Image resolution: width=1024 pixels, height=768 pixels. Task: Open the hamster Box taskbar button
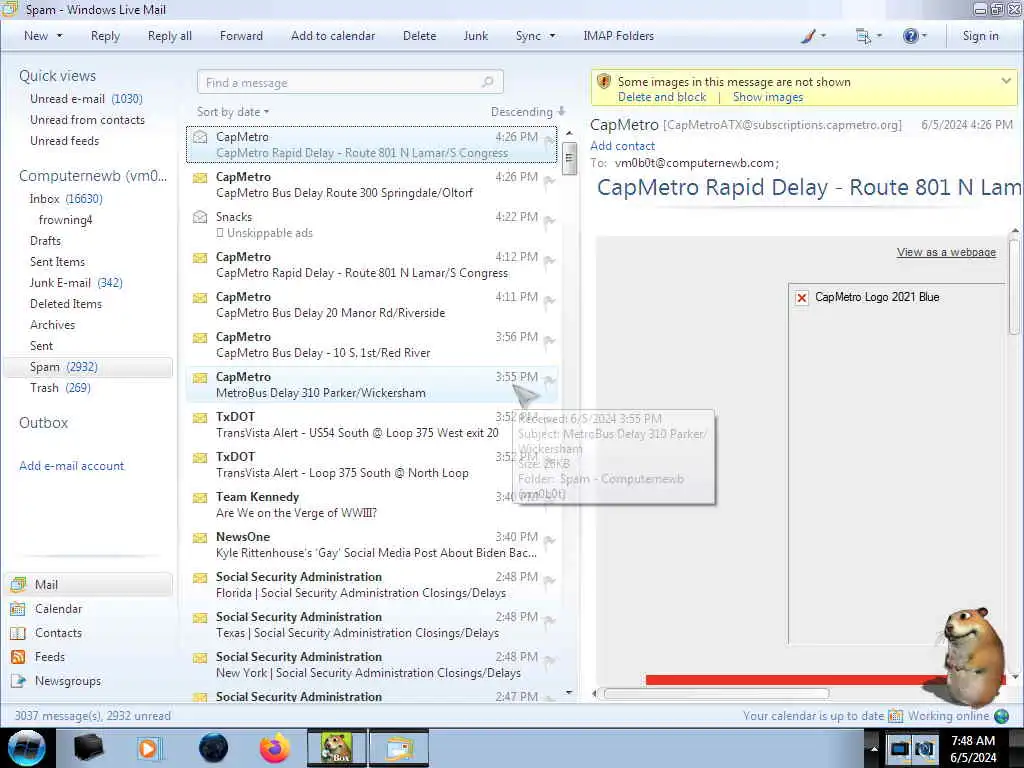tap(337, 748)
